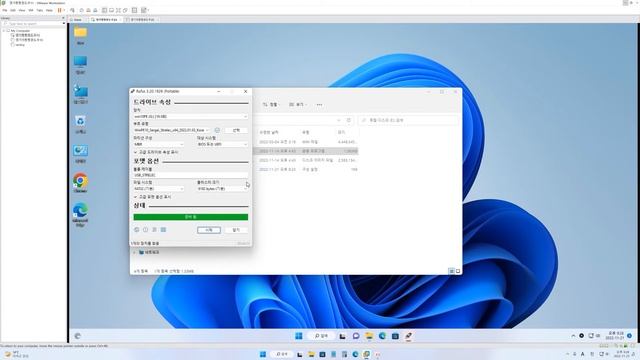Open the cluster size dropdown in Rufus

[x=222, y=189]
